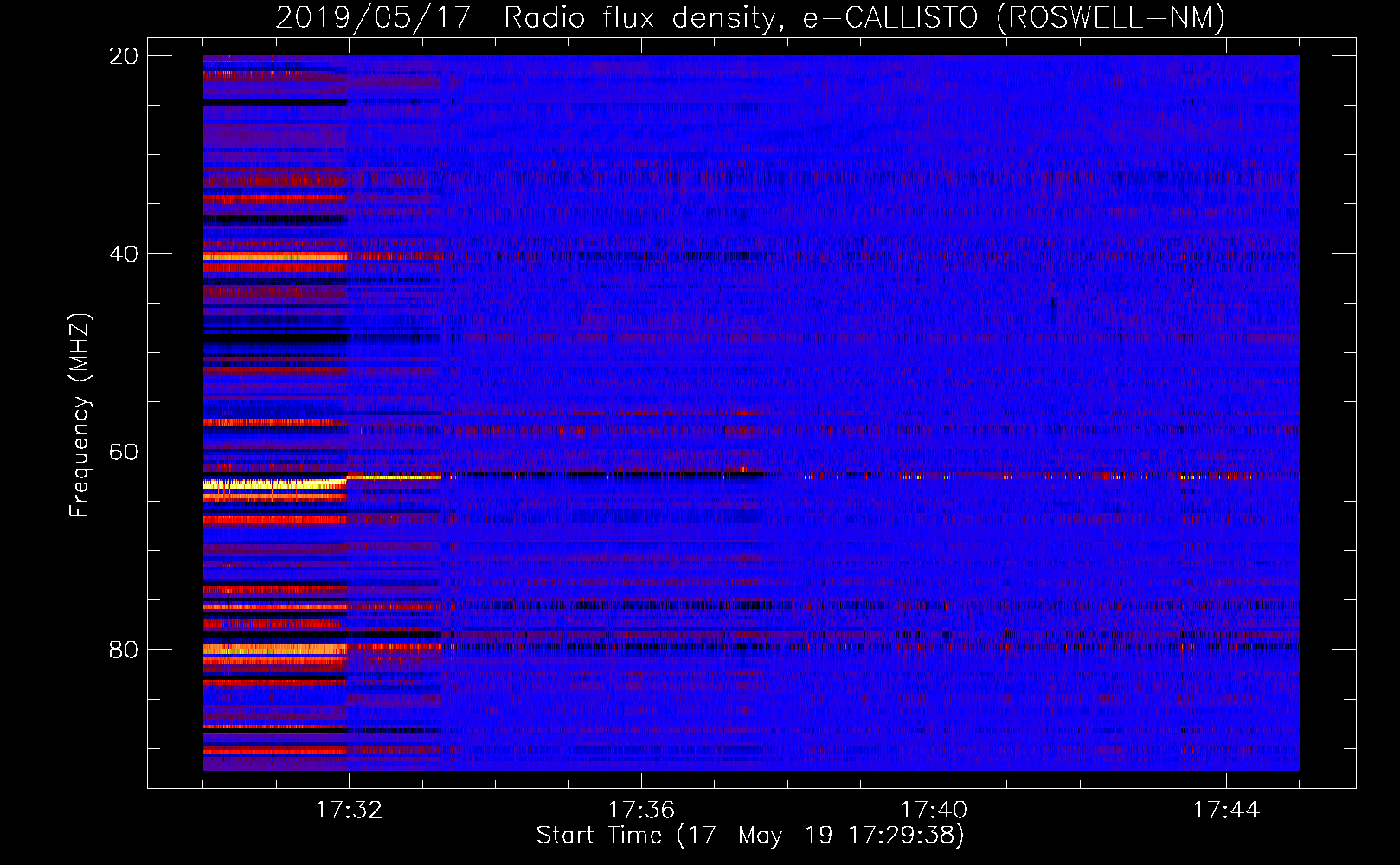The image size is (1400, 865).
Task: Click the 17:40 time tick label
Action: pos(934,811)
